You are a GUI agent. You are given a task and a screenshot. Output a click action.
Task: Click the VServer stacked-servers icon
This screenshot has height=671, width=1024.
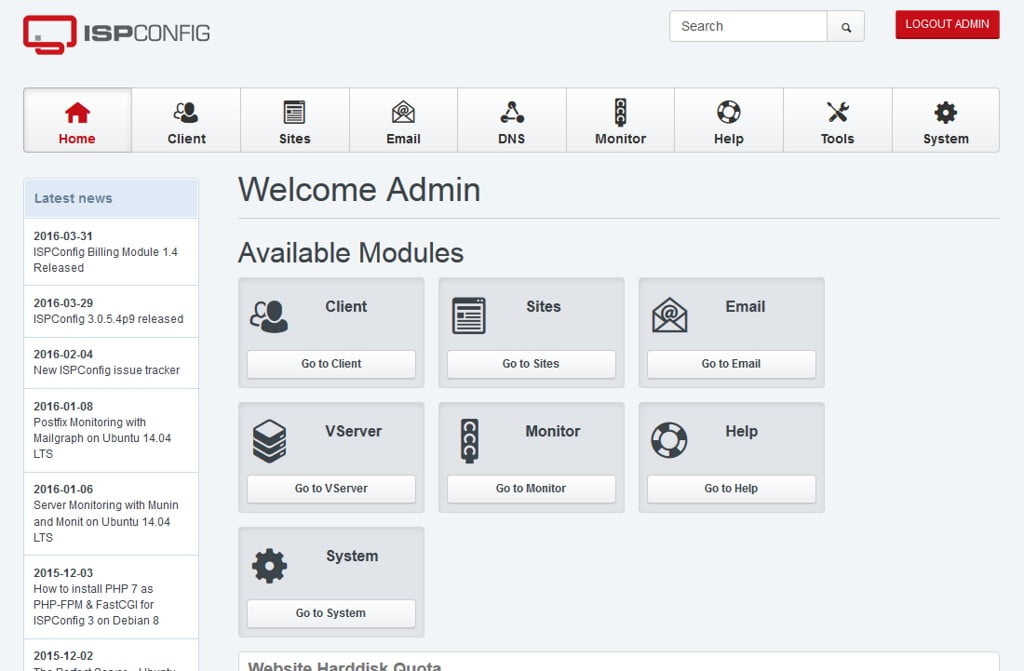point(269,441)
